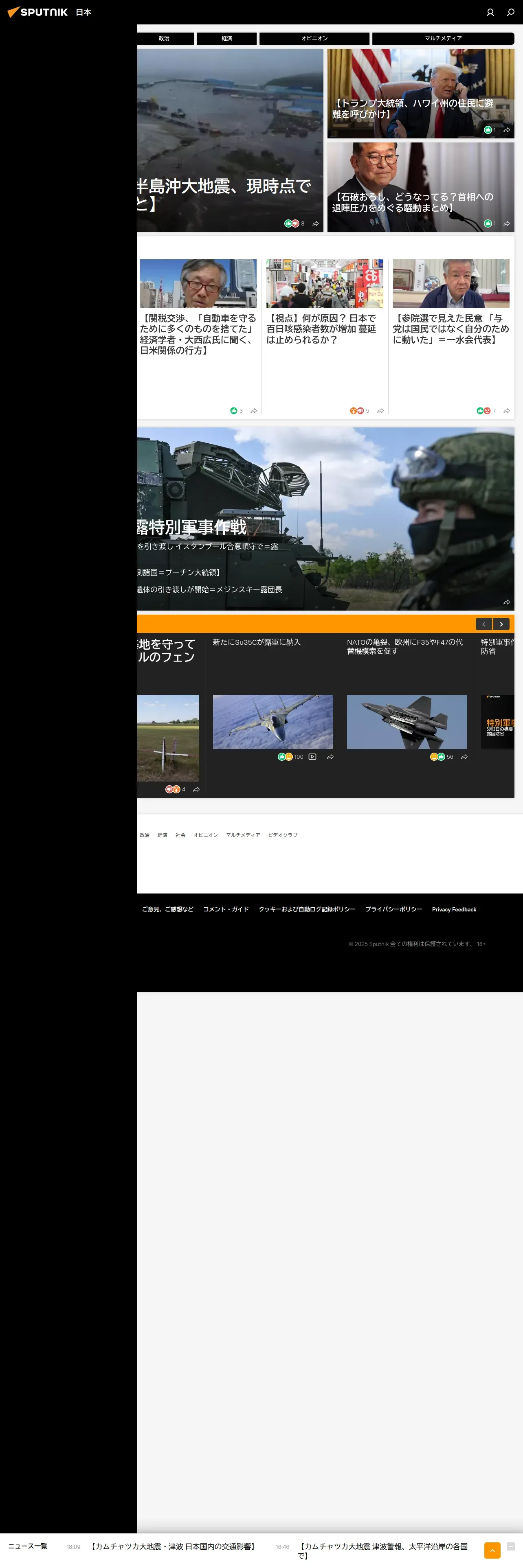Open footer オピニオン category link
Image resolution: width=523 pixels, height=1568 pixels.
[205, 835]
